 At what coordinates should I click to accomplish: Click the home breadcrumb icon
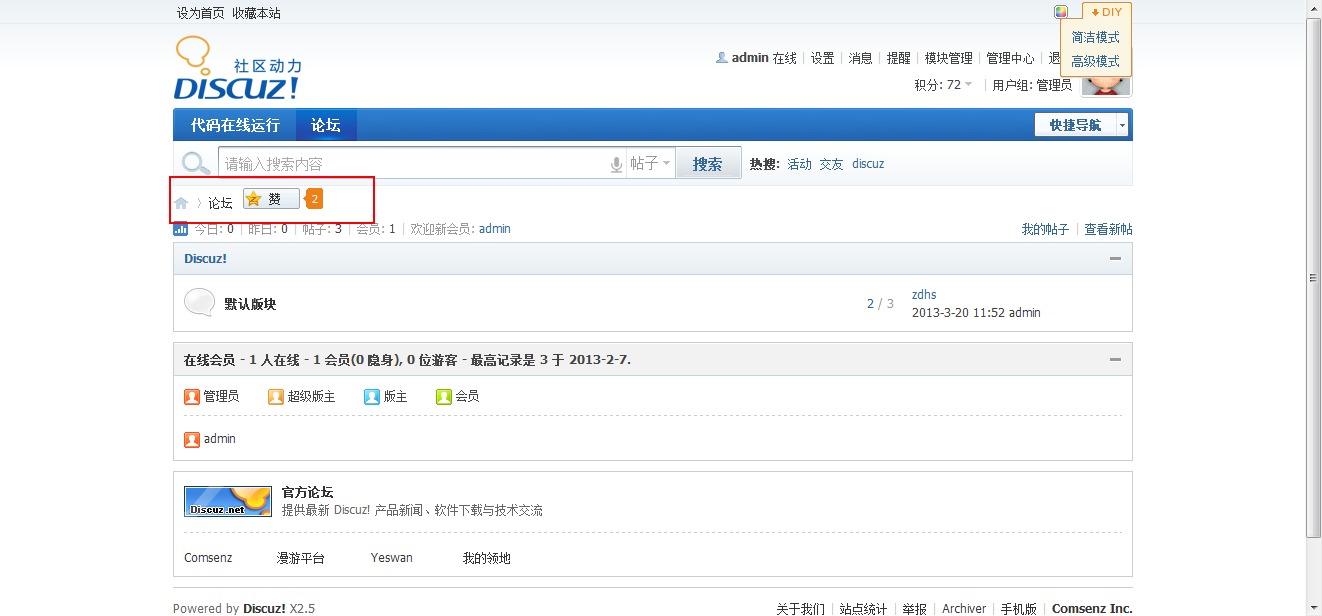pos(181,203)
